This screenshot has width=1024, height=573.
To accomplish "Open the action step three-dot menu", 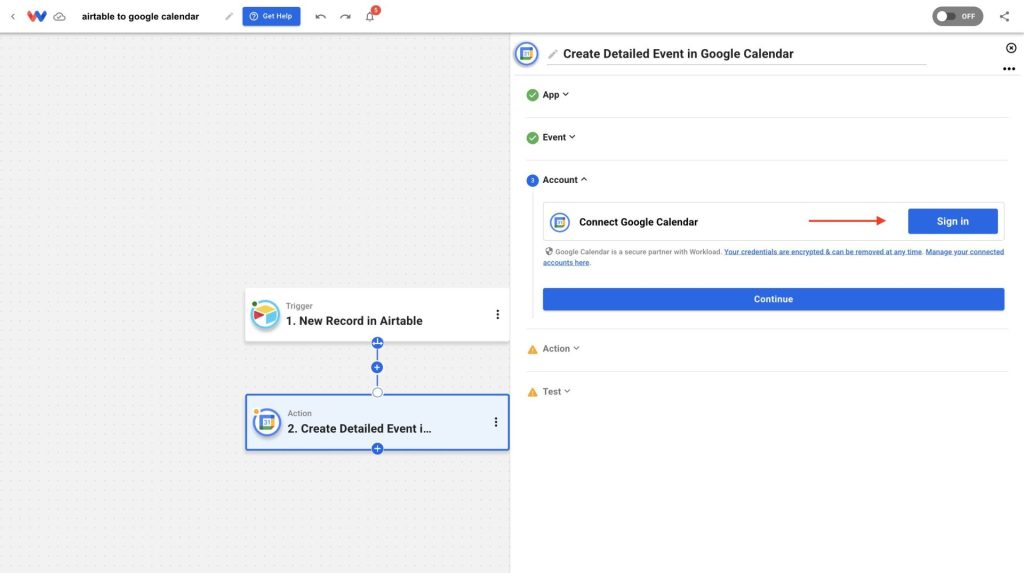I will click(x=496, y=422).
